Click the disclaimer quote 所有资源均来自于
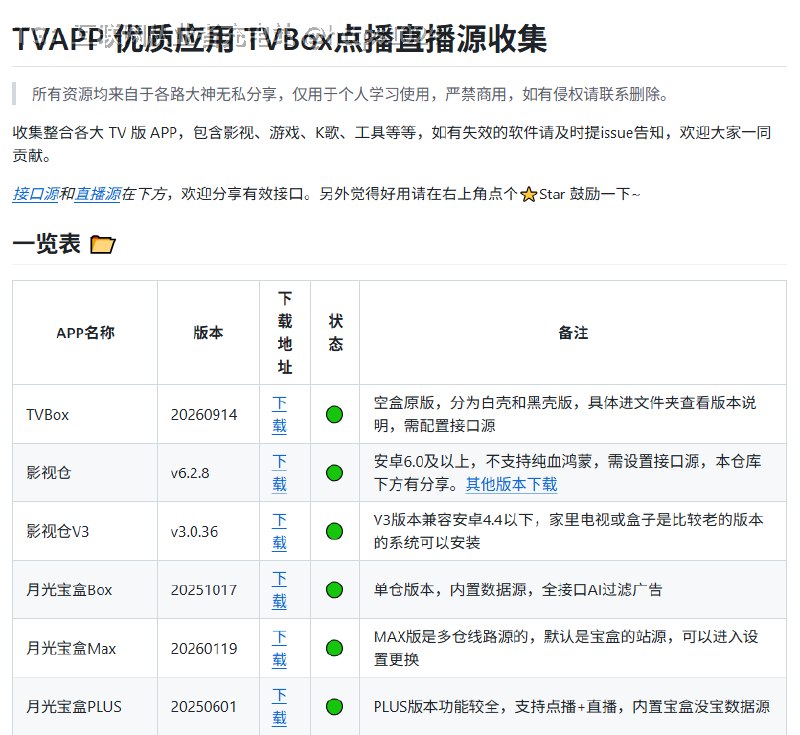This screenshot has height=735, width=800. (351, 94)
